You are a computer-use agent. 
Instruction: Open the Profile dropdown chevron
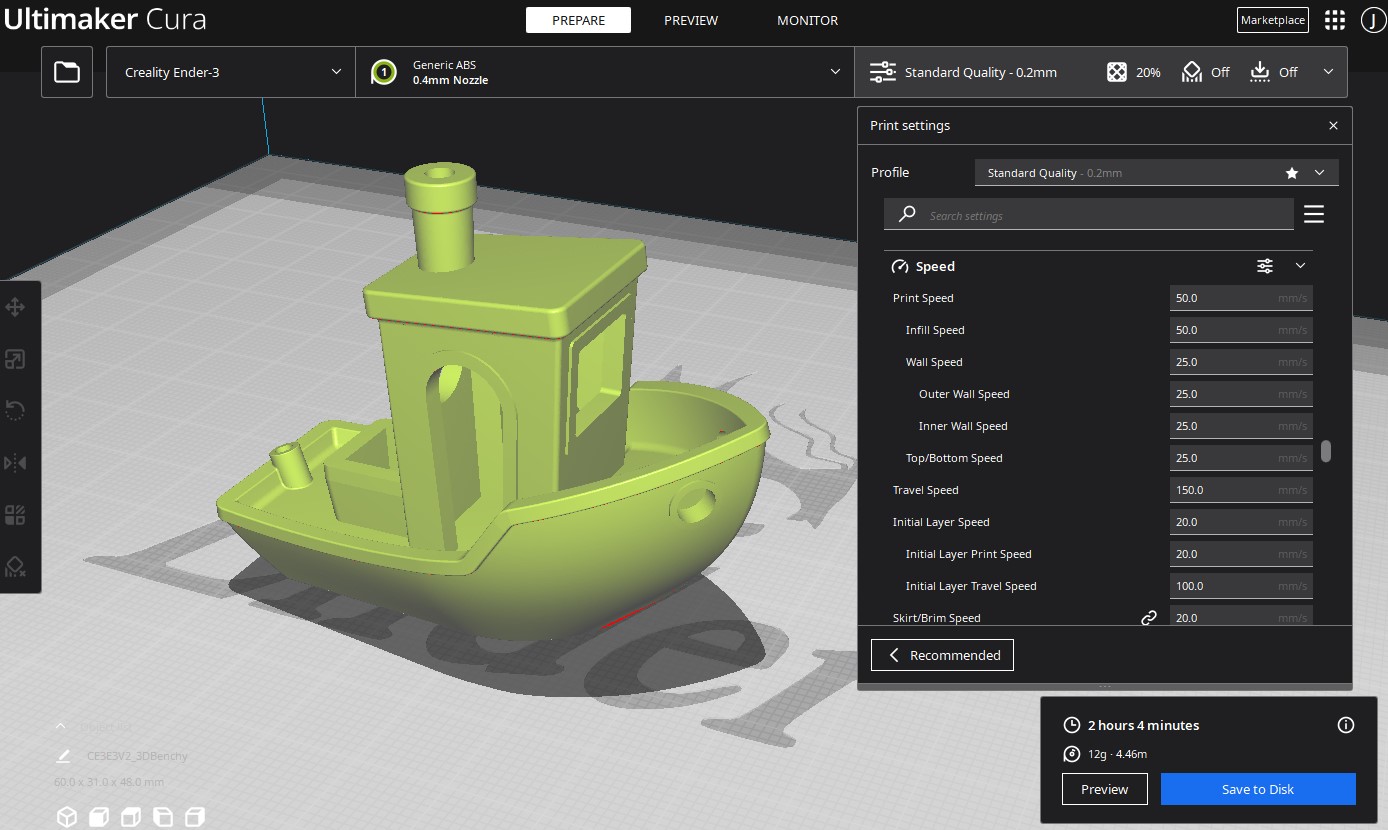click(1320, 173)
